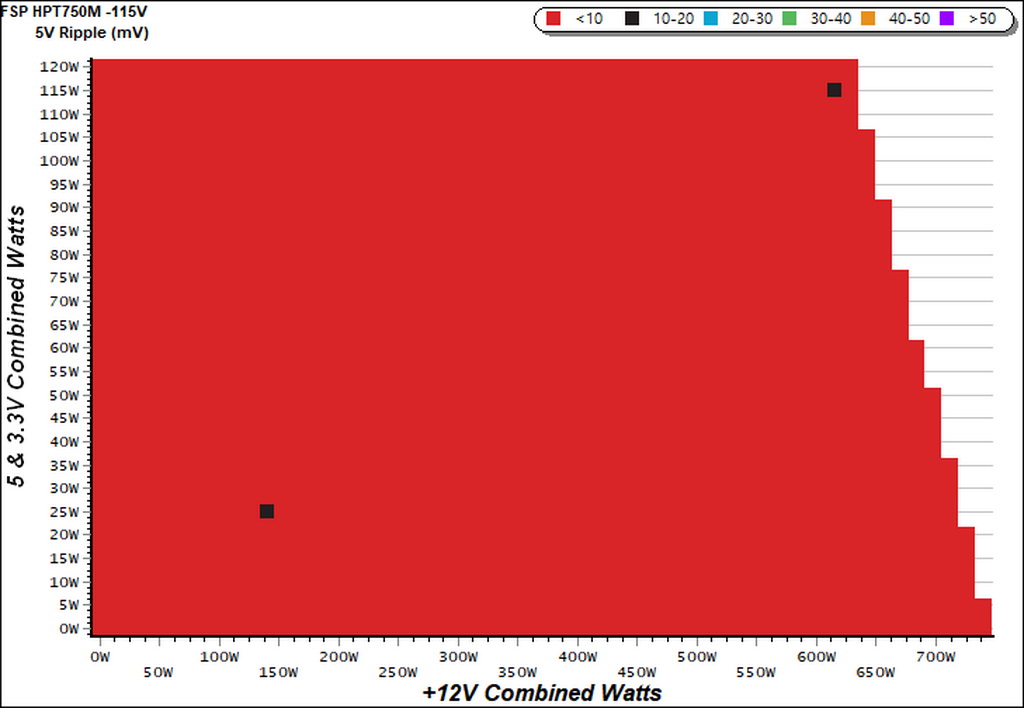Screen dimensions: 1024x708
Task: Click the '30-40' legend text
Action: point(831,19)
